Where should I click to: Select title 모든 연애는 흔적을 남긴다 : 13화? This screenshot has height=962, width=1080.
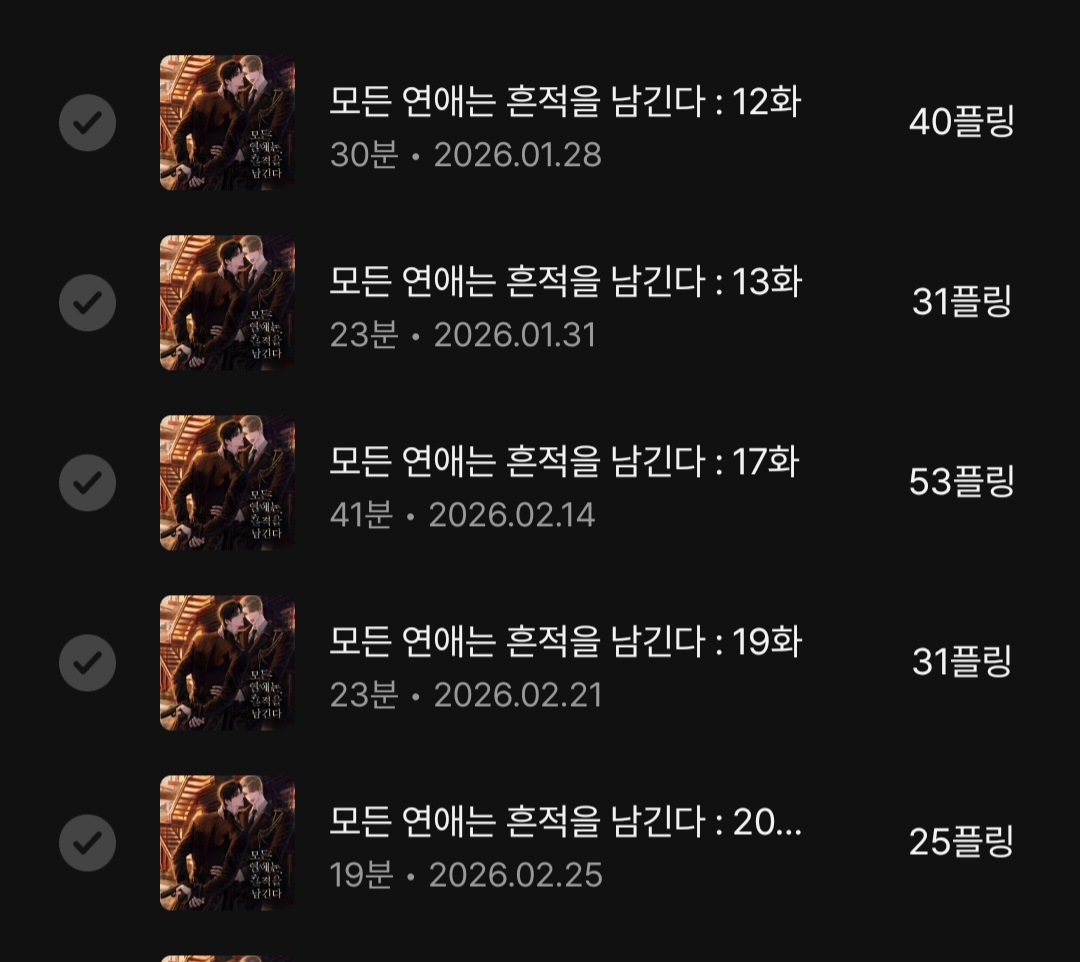565,282
